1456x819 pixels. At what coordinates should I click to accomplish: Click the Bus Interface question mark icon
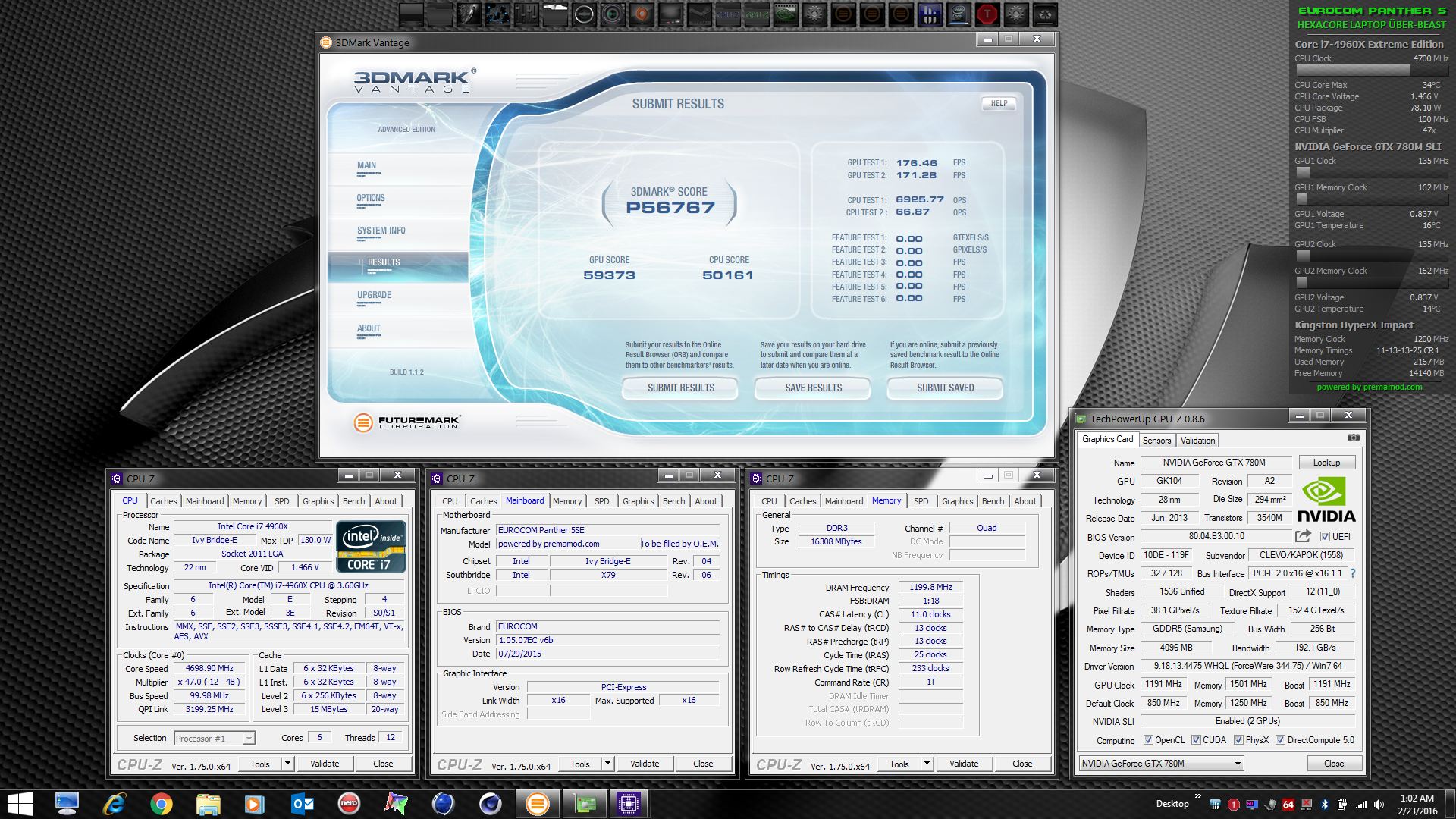1353,573
